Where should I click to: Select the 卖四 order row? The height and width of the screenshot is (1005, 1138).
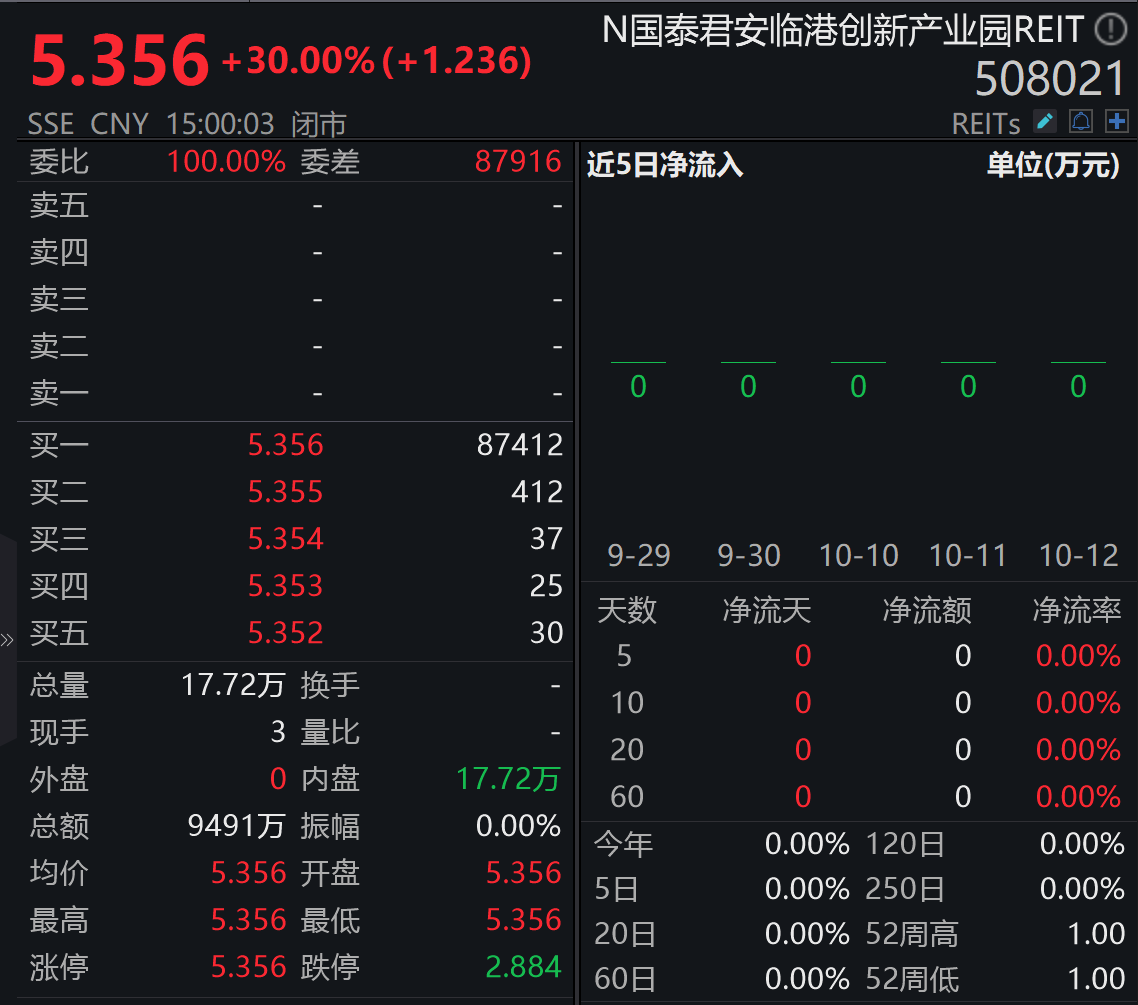(295, 253)
